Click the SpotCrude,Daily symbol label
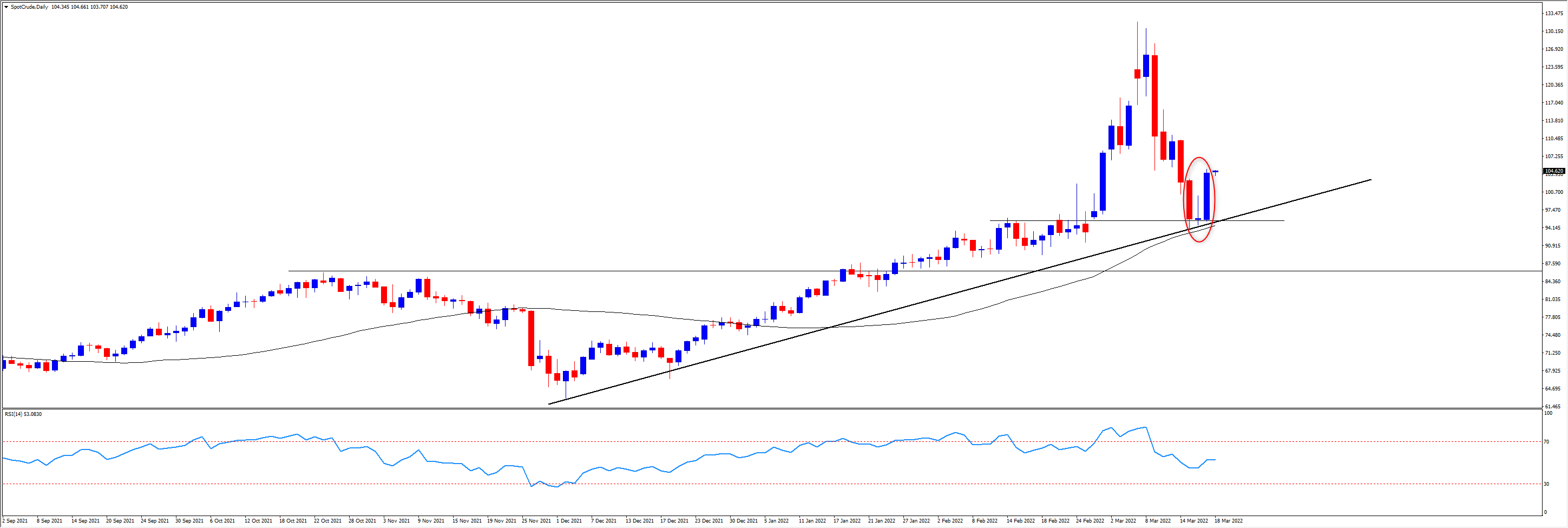1568x528 pixels. coord(29,7)
